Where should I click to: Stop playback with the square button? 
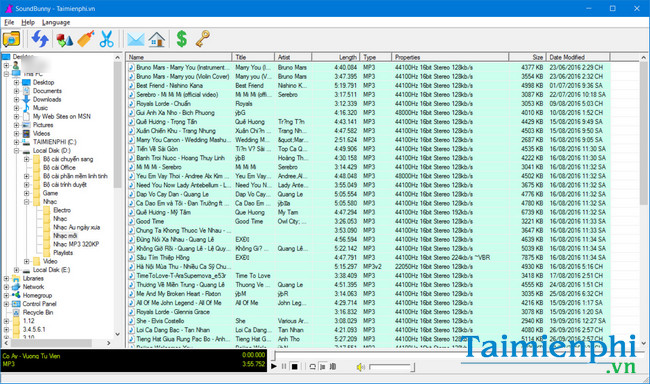click(x=294, y=367)
